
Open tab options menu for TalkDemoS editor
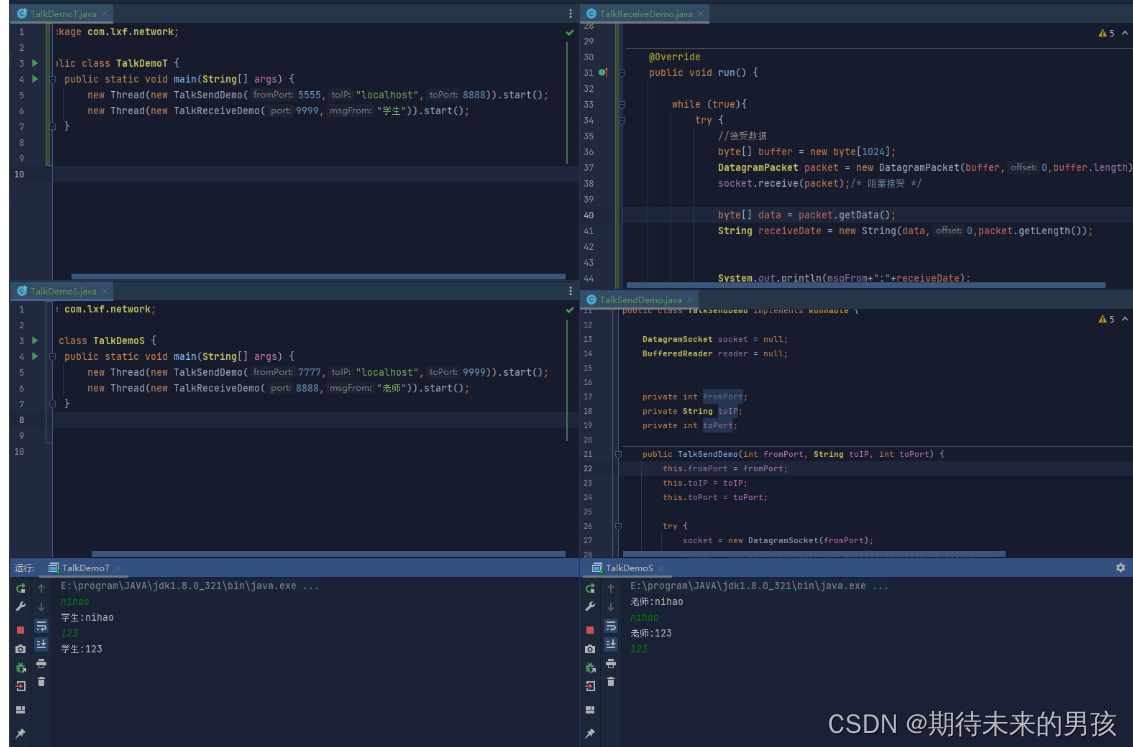(570, 291)
